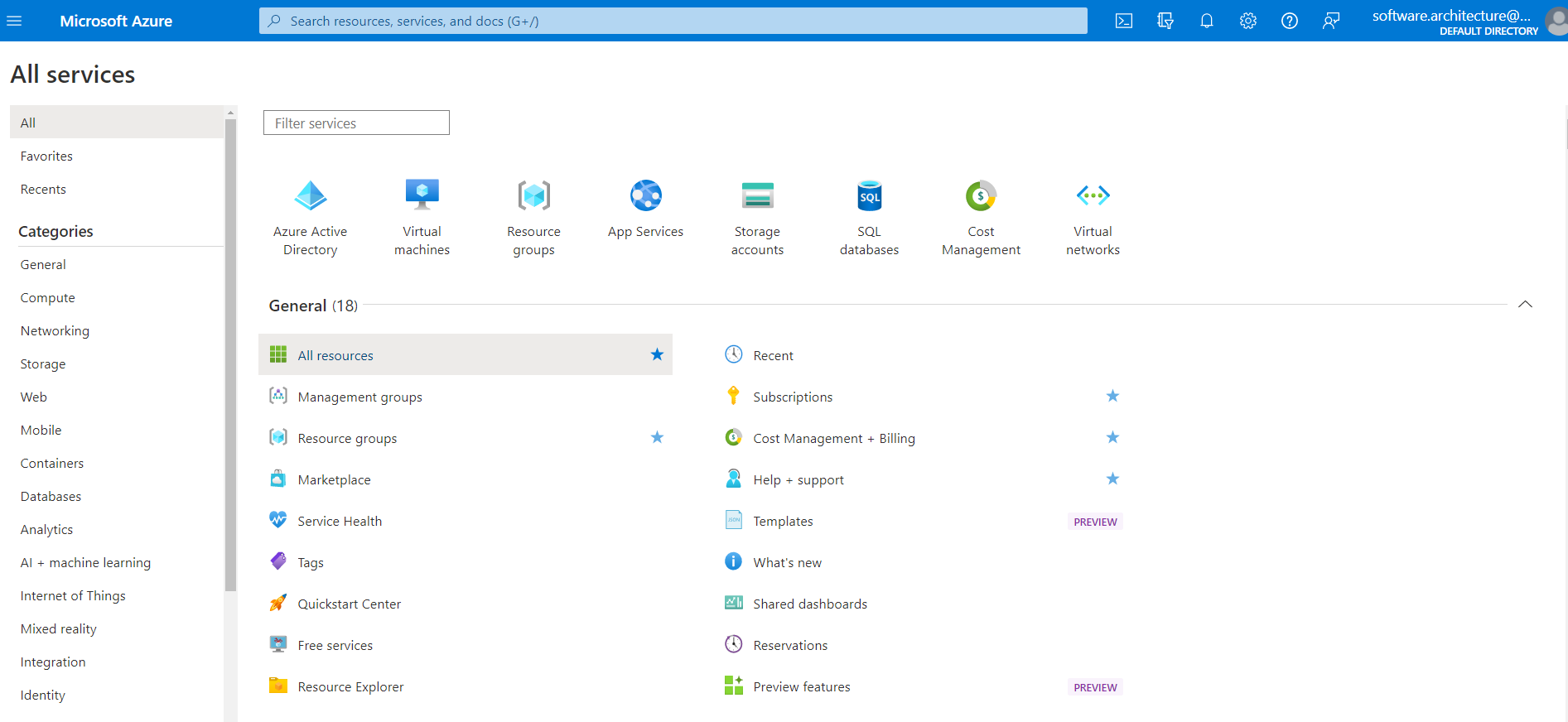Collapse the General section using its chevron
Viewport: 1568px width, 722px height.
click(x=1525, y=305)
